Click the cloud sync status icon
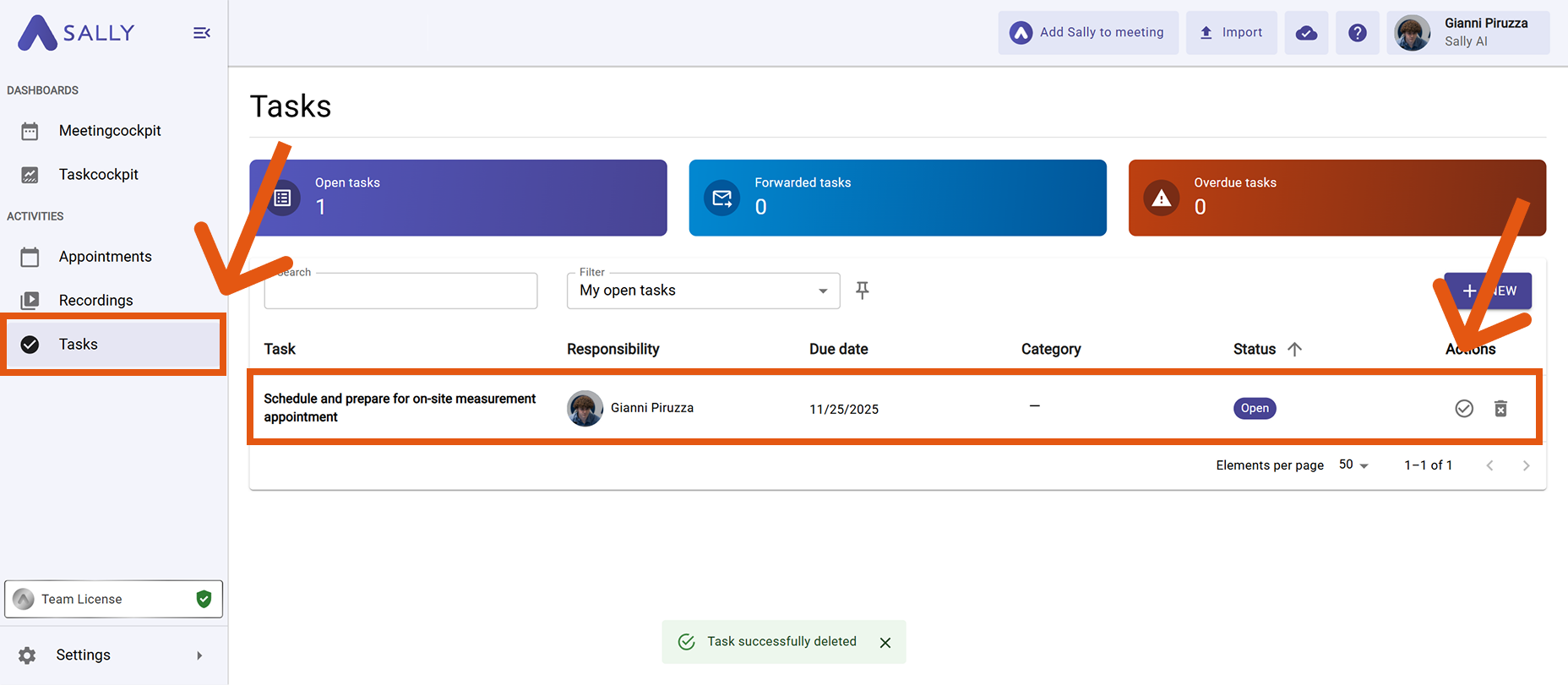The height and width of the screenshot is (685, 1568). pyautogui.click(x=1306, y=33)
